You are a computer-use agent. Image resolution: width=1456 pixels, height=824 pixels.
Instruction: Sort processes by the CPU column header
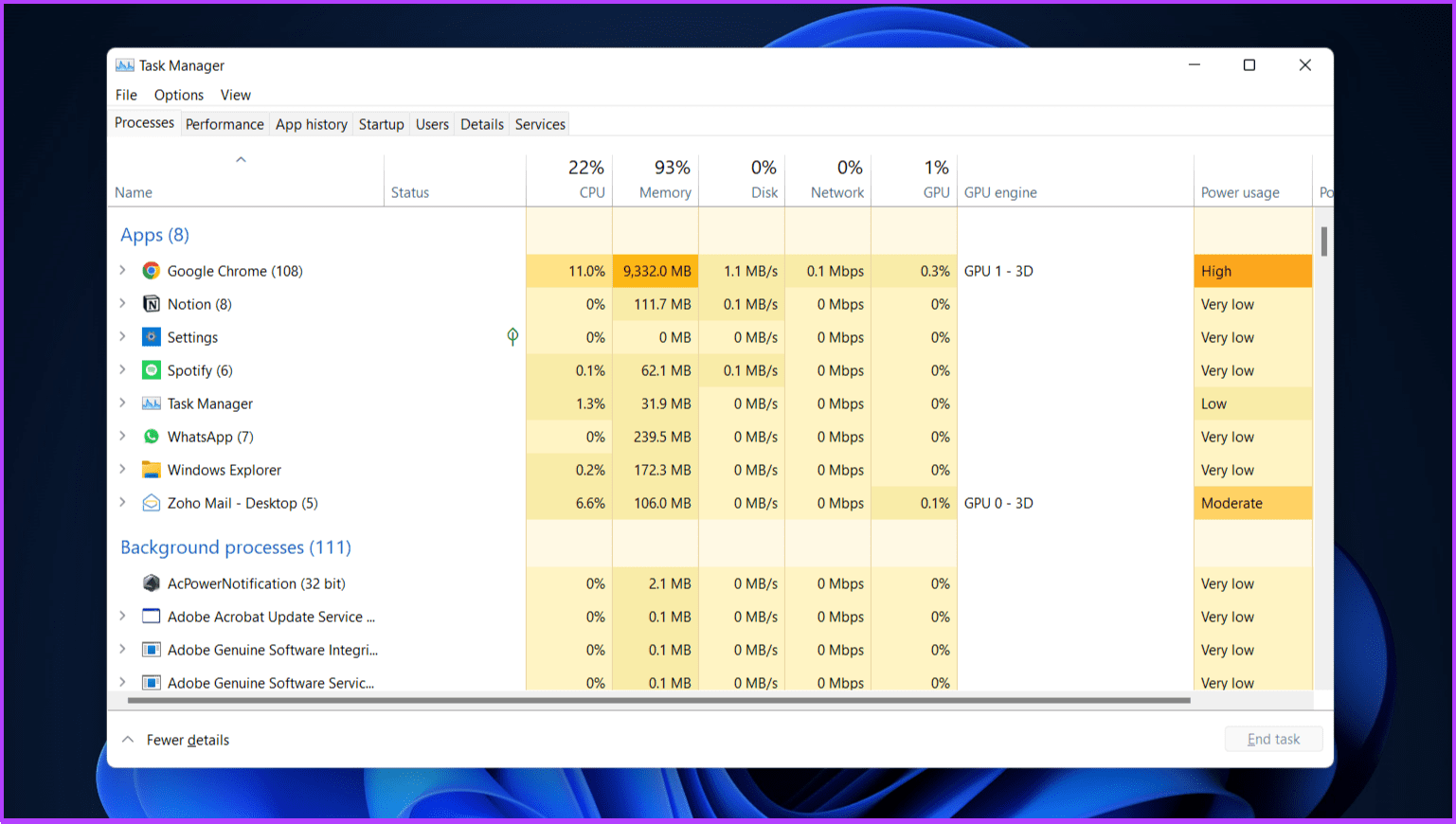[x=569, y=180]
